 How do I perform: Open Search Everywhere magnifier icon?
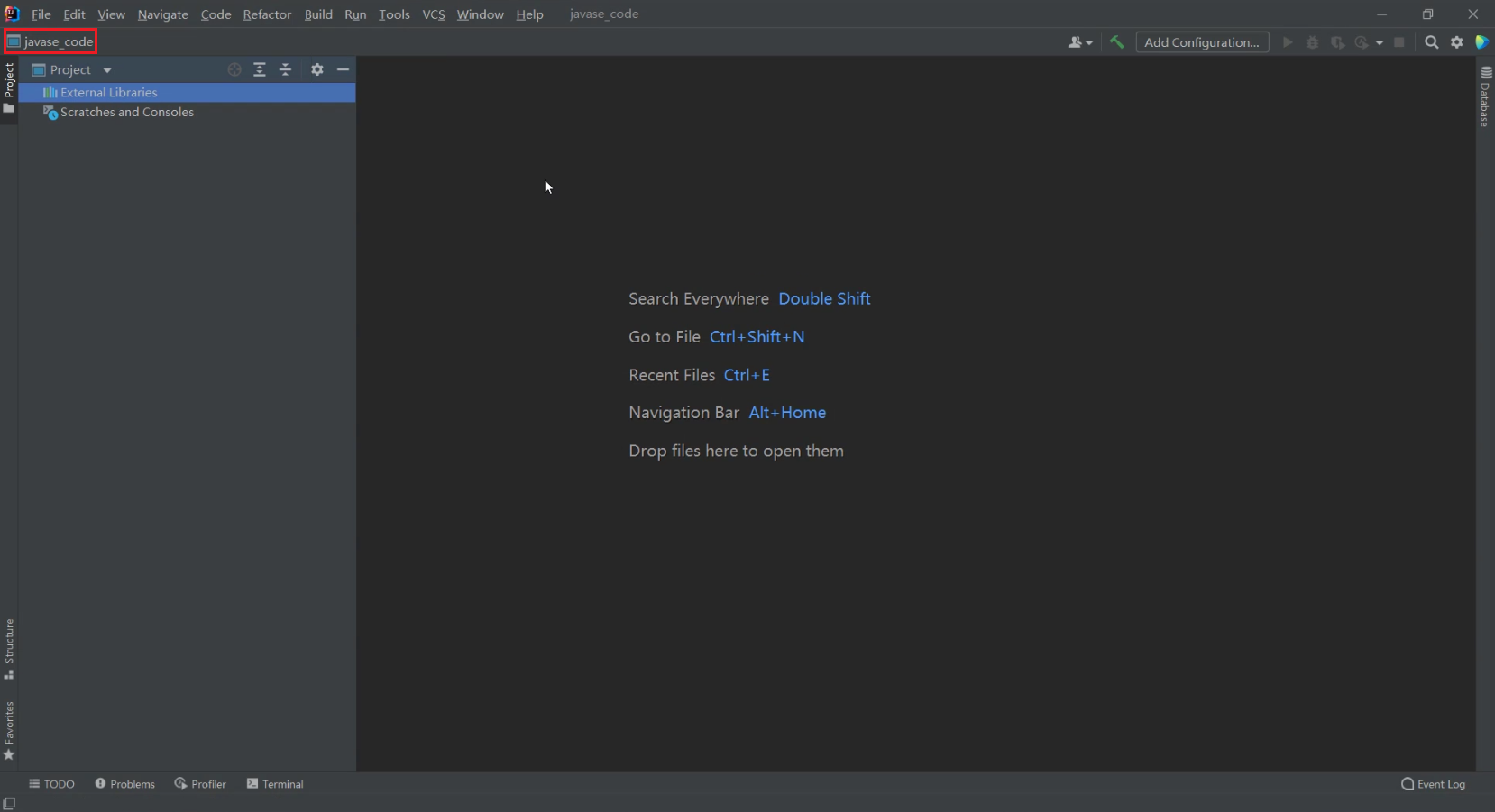click(x=1431, y=42)
